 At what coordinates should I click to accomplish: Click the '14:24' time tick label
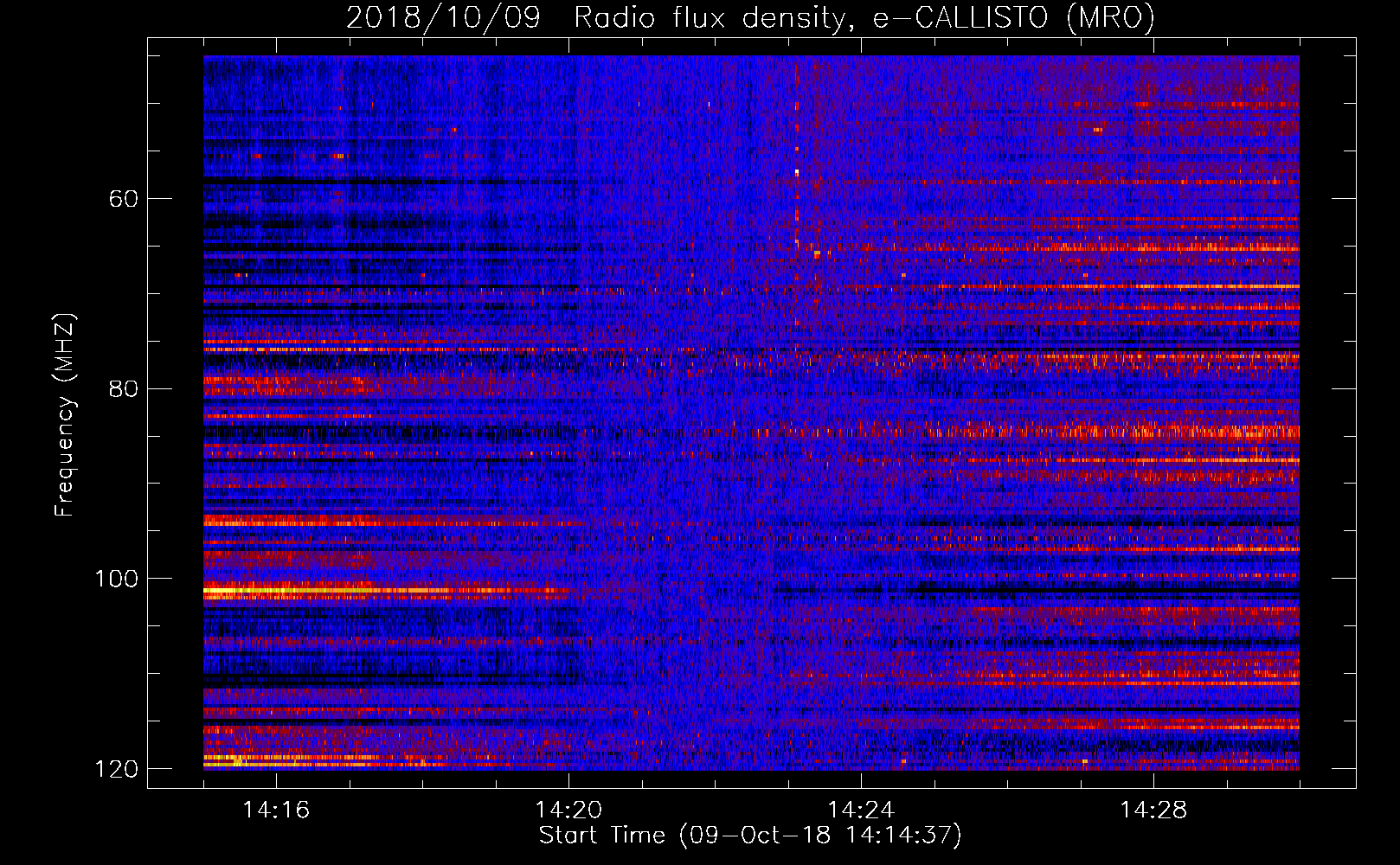(861, 811)
